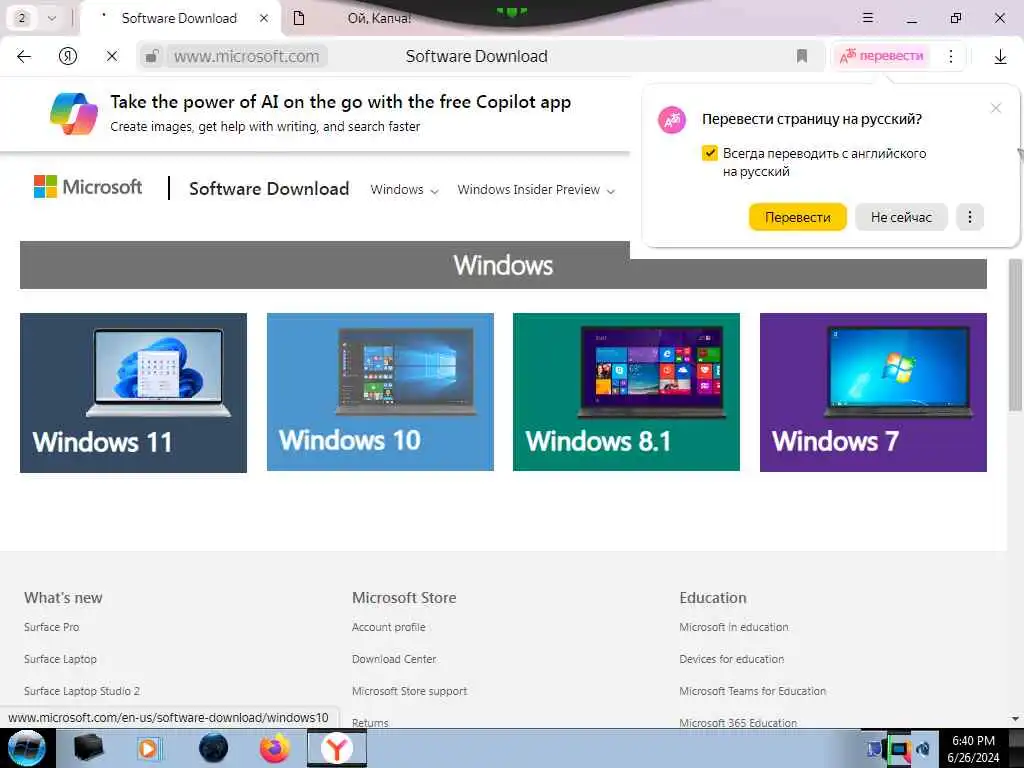Launch Firefox from the taskbar
Image resolution: width=1024 pixels, height=768 pixels.
point(274,748)
